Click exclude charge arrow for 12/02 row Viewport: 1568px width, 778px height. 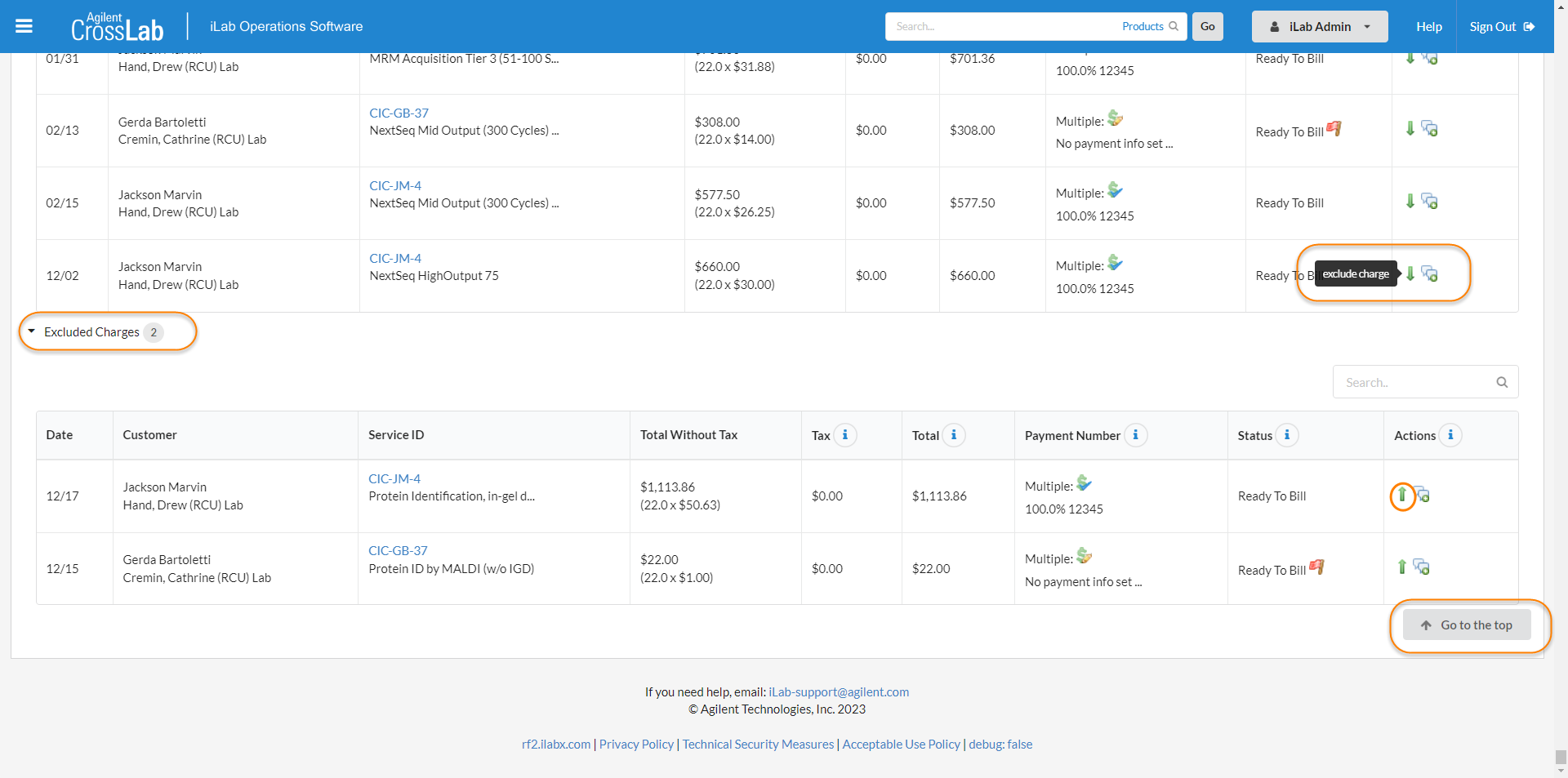(x=1410, y=273)
